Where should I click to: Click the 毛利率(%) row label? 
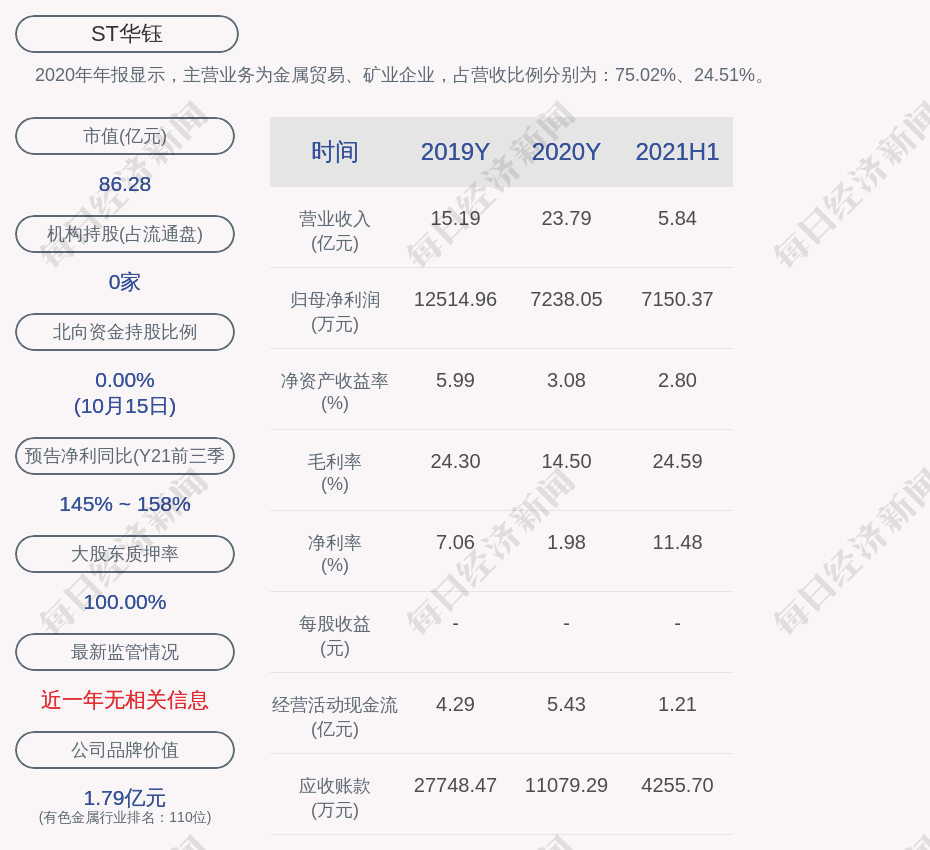coord(335,473)
